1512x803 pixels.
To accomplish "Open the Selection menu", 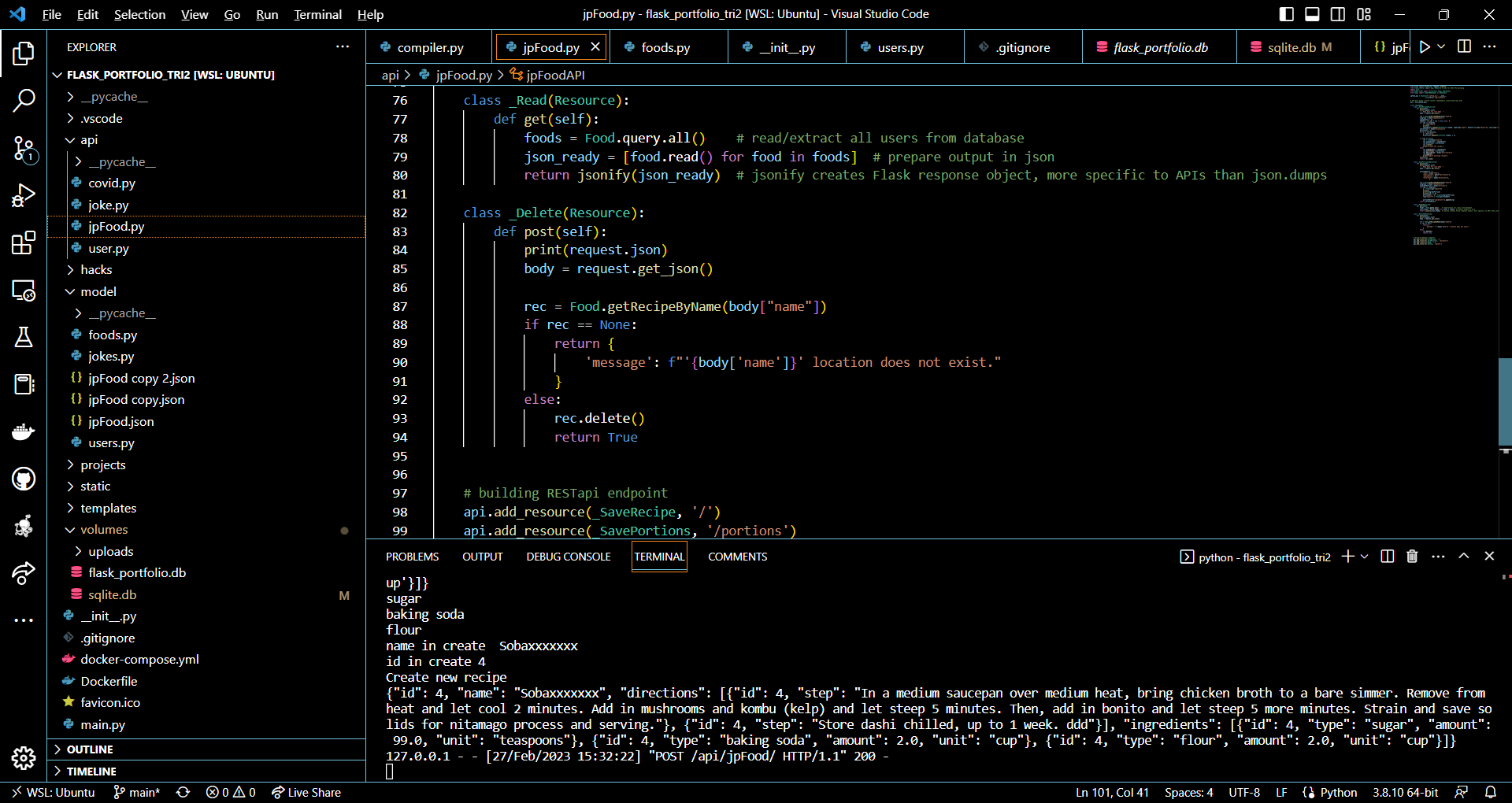I will [x=139, y=14].
